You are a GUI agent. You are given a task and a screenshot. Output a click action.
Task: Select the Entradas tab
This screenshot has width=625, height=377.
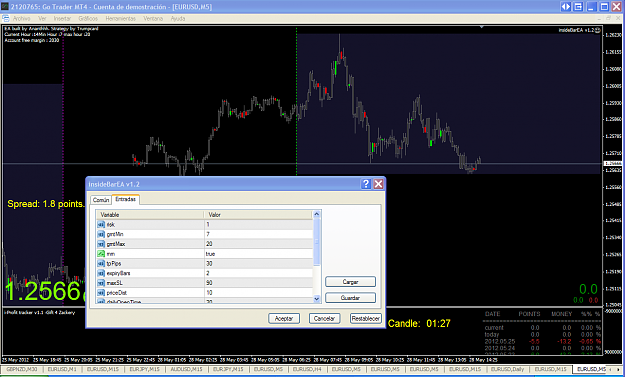pyautogui.click(x=126, y=199)
